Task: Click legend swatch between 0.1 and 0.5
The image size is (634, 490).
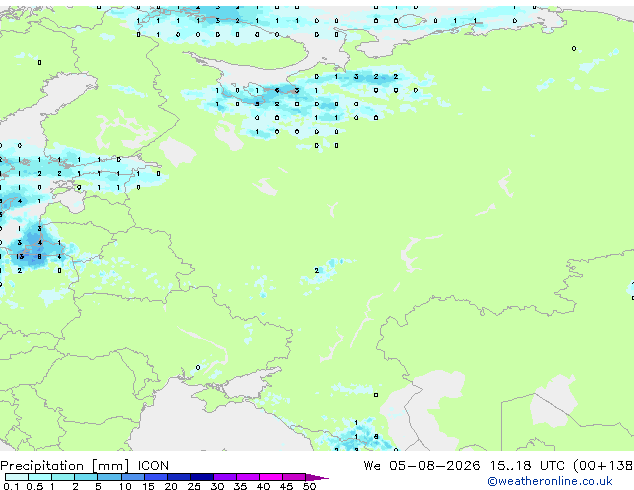Action: coord(17,477)
